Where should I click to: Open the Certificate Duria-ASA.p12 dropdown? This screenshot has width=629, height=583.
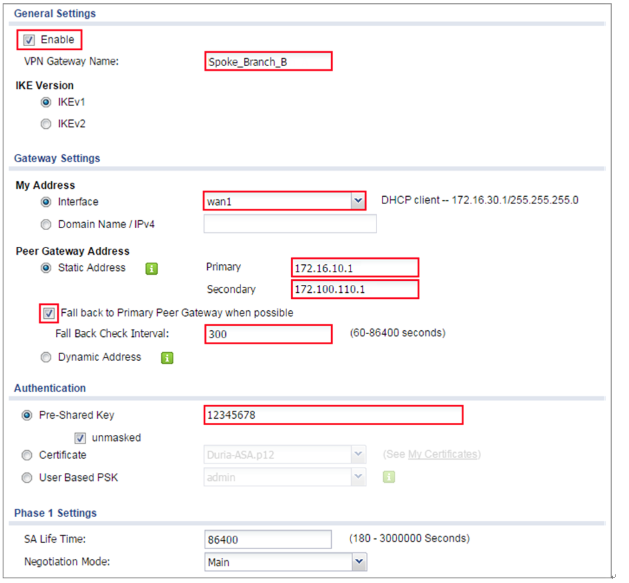(x=358, y=455)
